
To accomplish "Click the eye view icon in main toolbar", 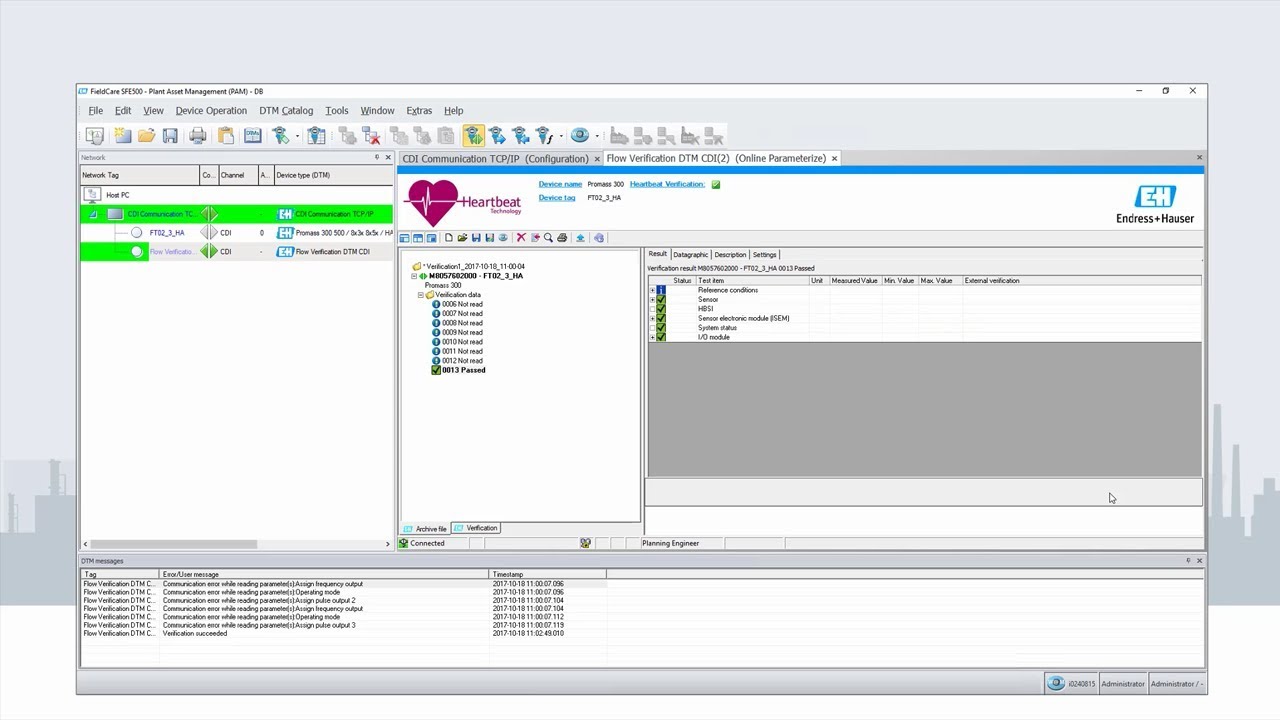I will click(x=580, y=135).
